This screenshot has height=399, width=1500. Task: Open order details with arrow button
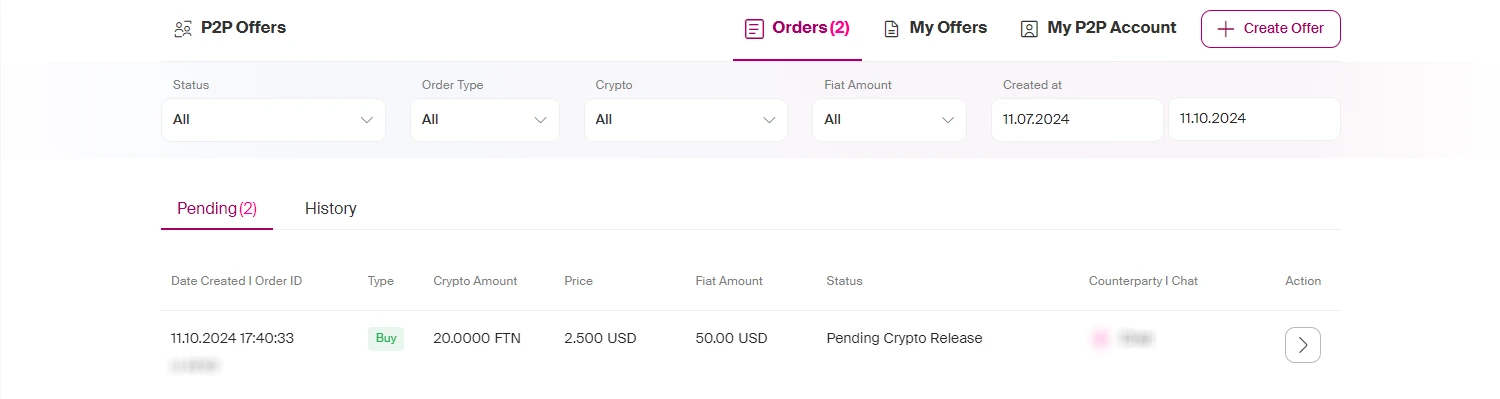pyautogui.click(x=1303, y=345)
